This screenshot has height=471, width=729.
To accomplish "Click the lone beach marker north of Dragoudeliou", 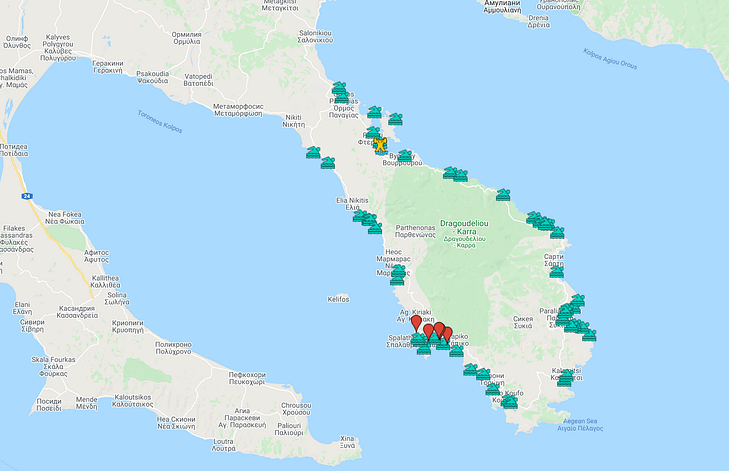I will (x=503, y=195).
